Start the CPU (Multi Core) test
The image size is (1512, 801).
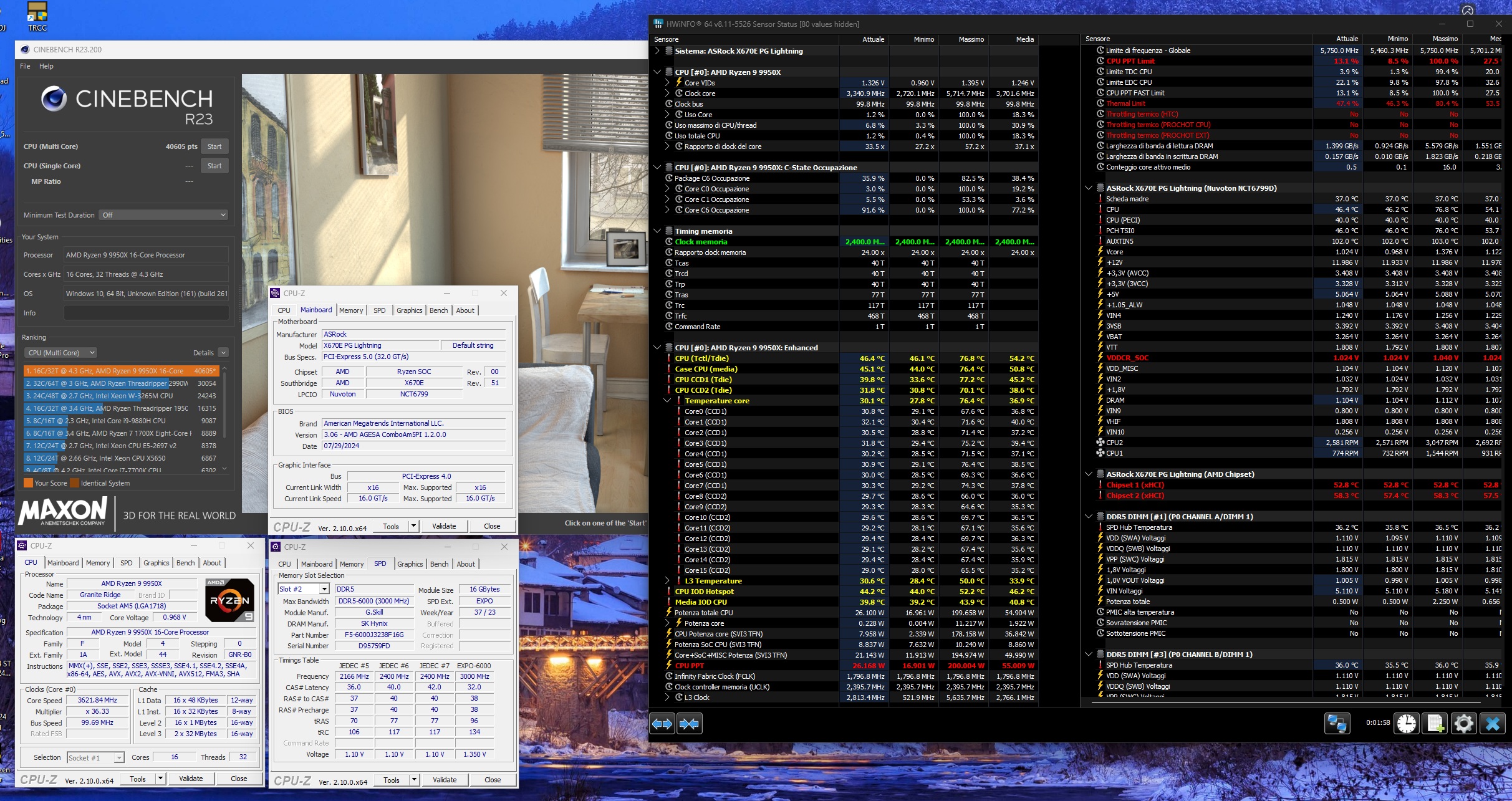click(214, 146)
